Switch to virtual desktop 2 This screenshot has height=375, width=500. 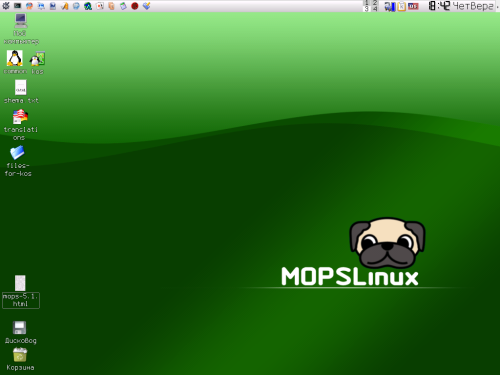click(x=375, y=3)
